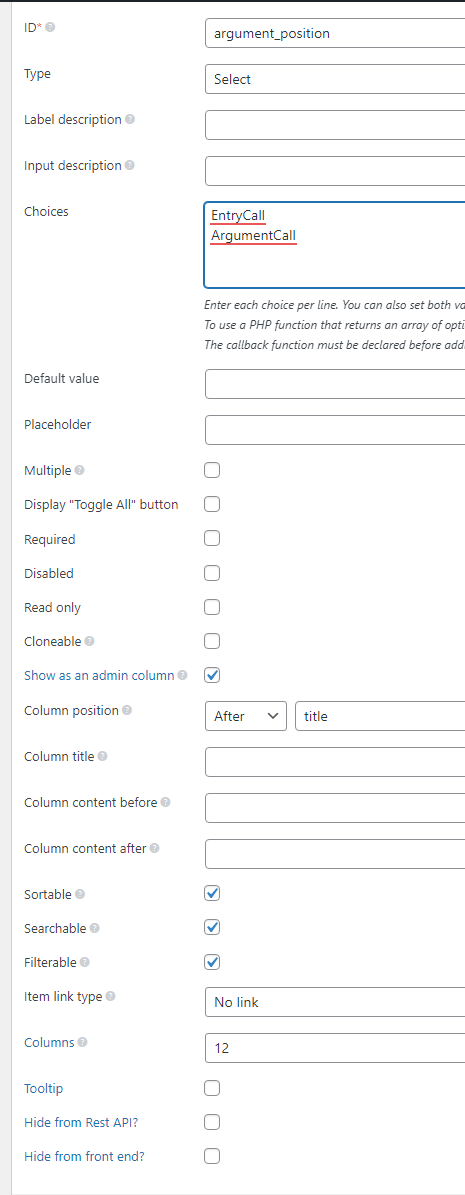Toggle the Filterable checkbox
The height and width of the screenshot is (1195, 465).
click(213, 962)
